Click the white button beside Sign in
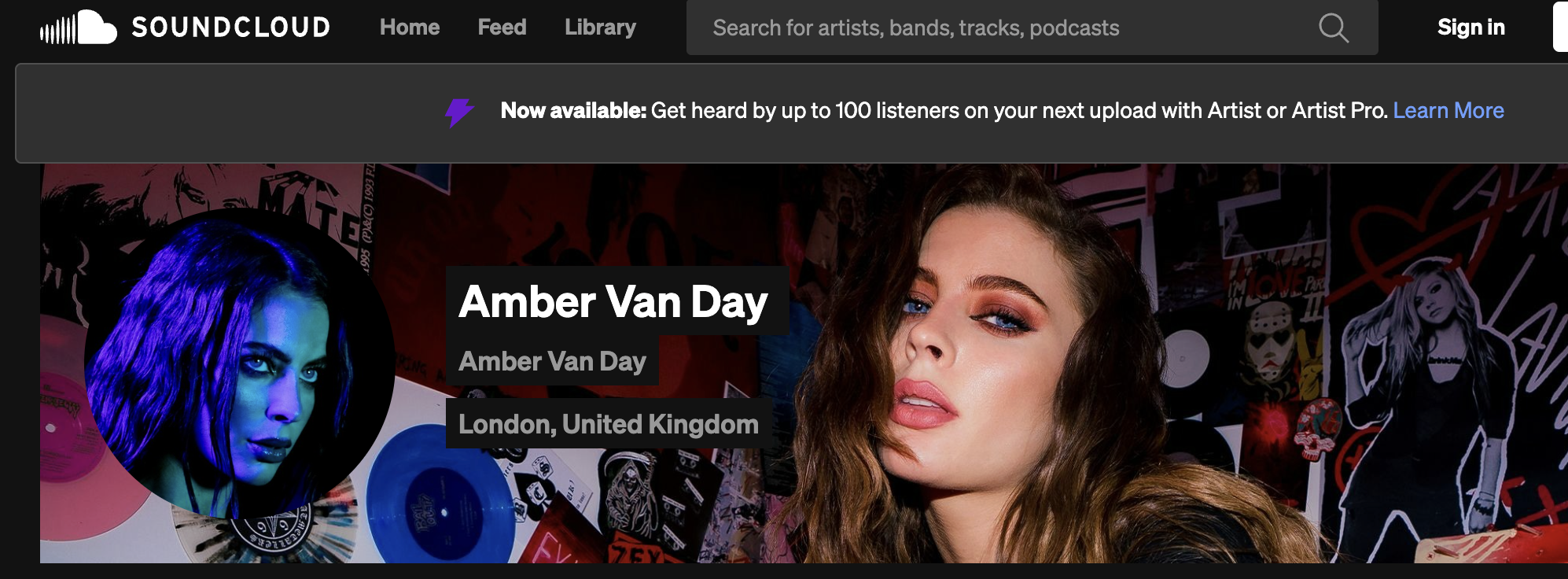 1560,28
